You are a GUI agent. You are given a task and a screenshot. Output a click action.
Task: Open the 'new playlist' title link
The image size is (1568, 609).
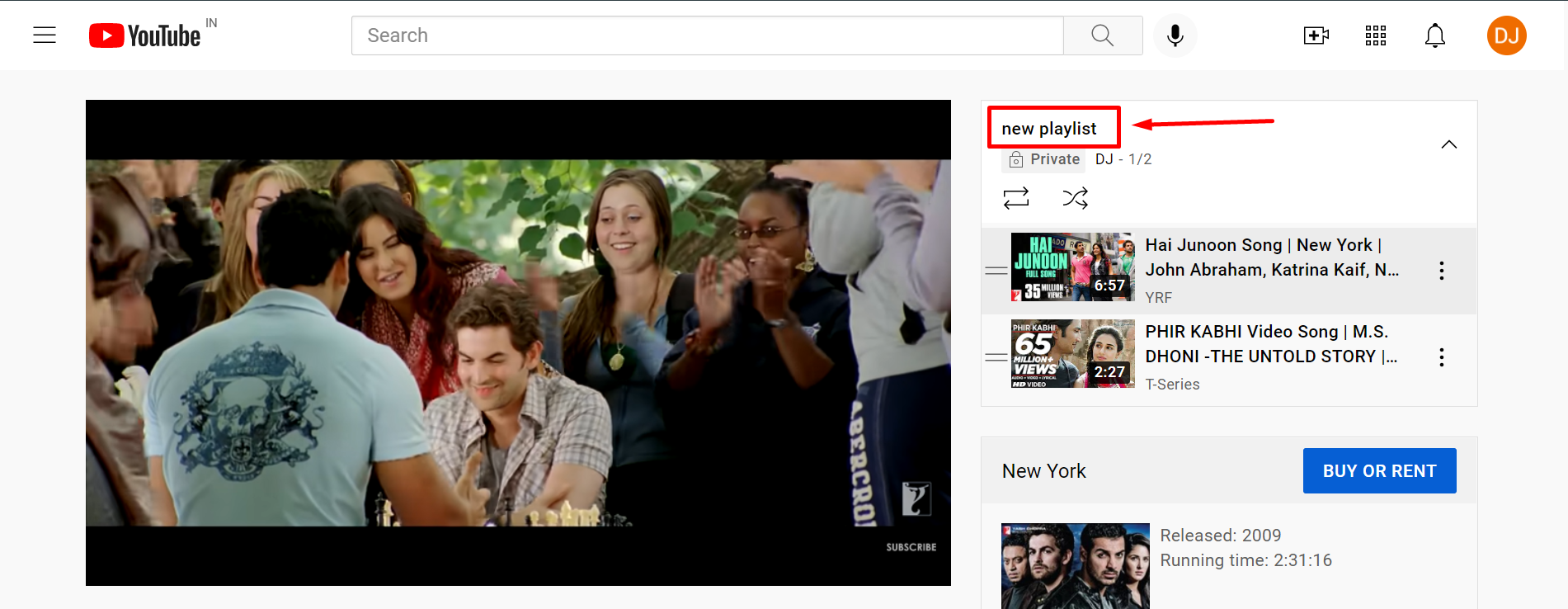tap(1049, 129)
